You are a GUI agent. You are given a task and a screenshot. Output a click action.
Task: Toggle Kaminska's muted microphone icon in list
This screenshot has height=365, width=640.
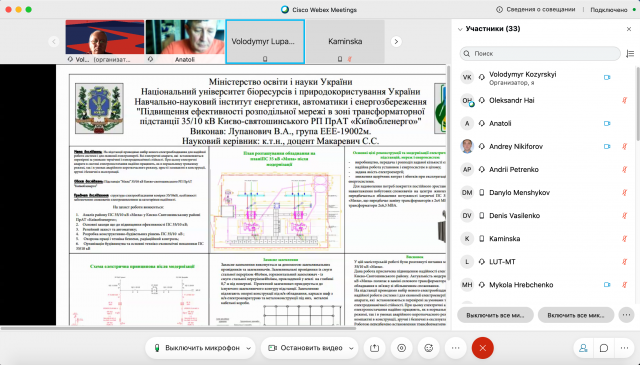624,238
